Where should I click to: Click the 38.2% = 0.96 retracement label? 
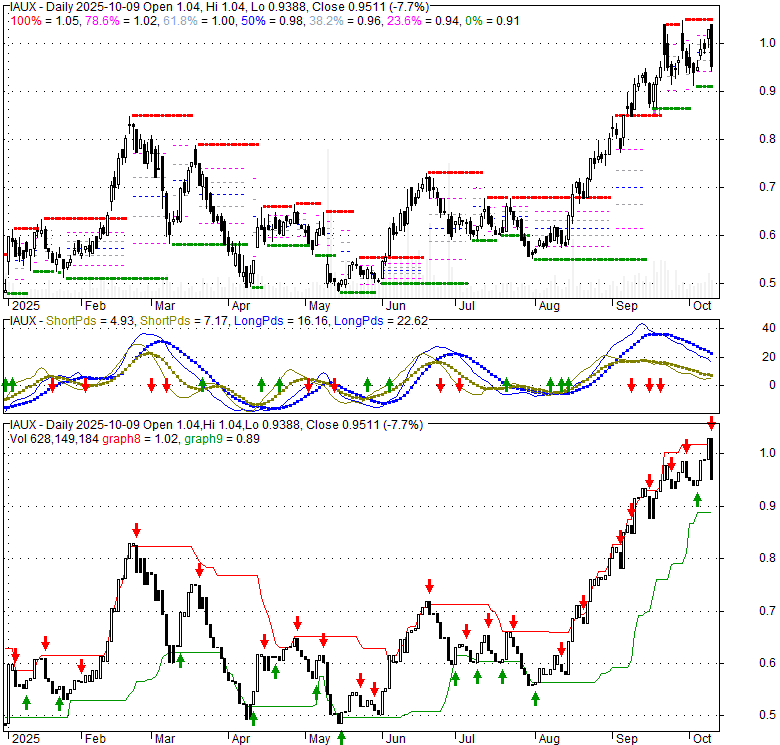(346, 21)
